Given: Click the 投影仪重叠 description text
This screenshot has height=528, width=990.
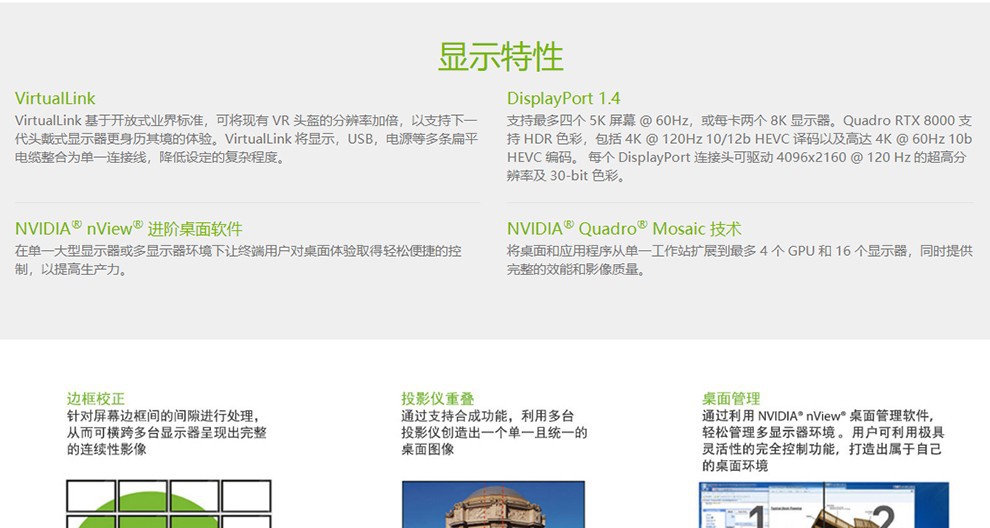Looking at the screenshot, I should [x=494, y=433].
